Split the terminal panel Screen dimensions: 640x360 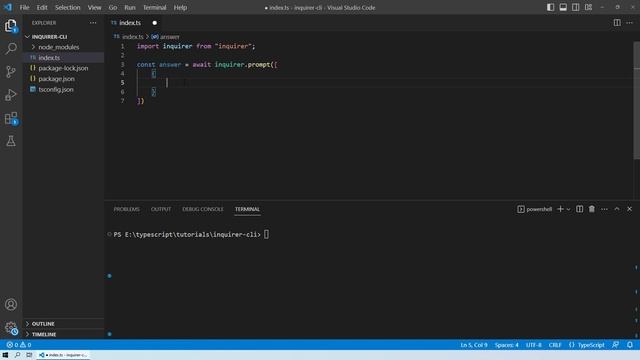tap(579, 209)
